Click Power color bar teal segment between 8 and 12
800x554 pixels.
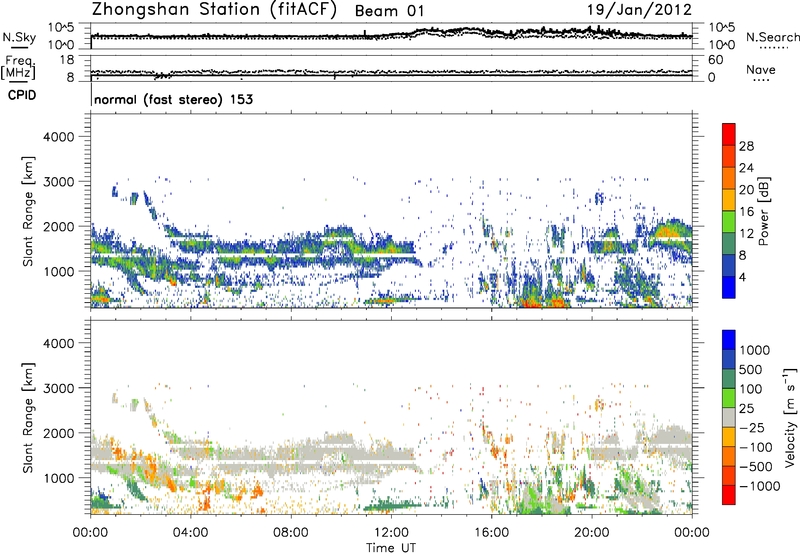click(729, 244)
